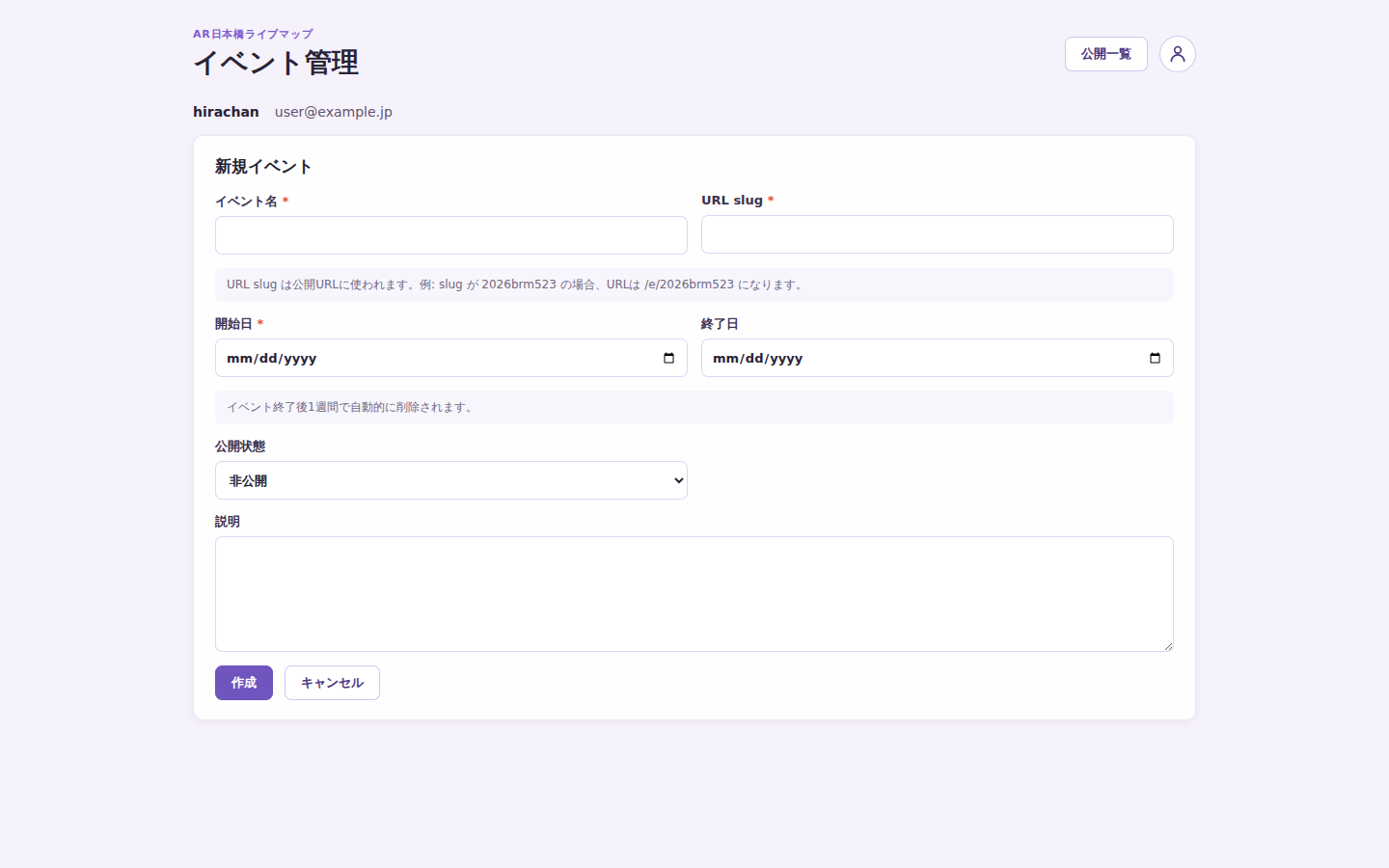Click the 開始日 date field
Screen dimensions: 1389x868
pyautogui.click(x=451, y=358)
